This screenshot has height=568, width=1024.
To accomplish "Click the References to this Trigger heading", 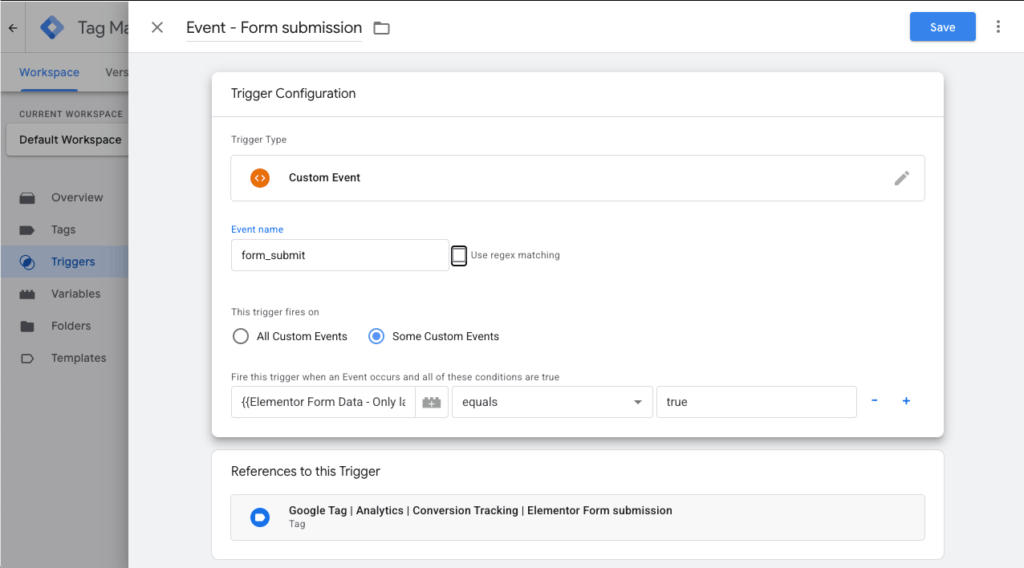I will pos(305,471).
